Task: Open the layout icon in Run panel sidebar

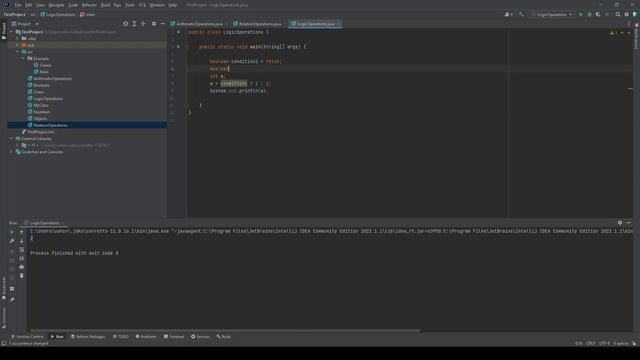Action: (x=12, y=289)
